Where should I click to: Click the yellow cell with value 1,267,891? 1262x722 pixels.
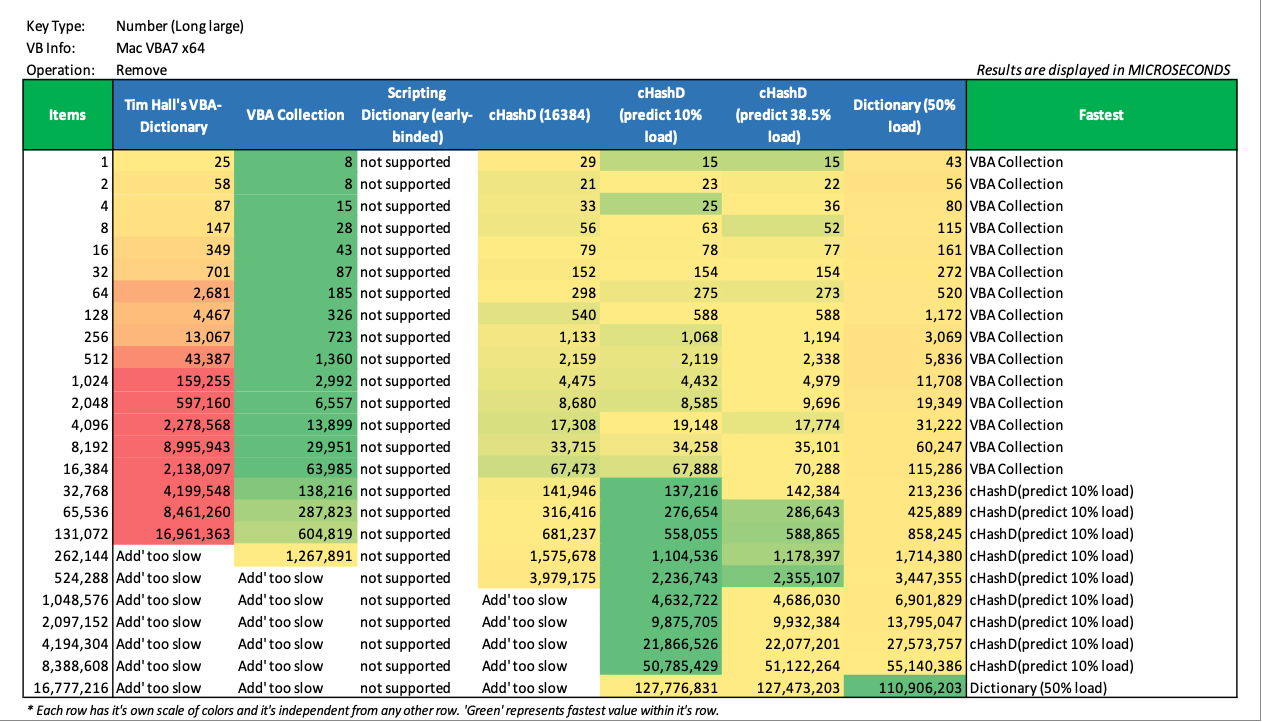(x=295, y=556)
